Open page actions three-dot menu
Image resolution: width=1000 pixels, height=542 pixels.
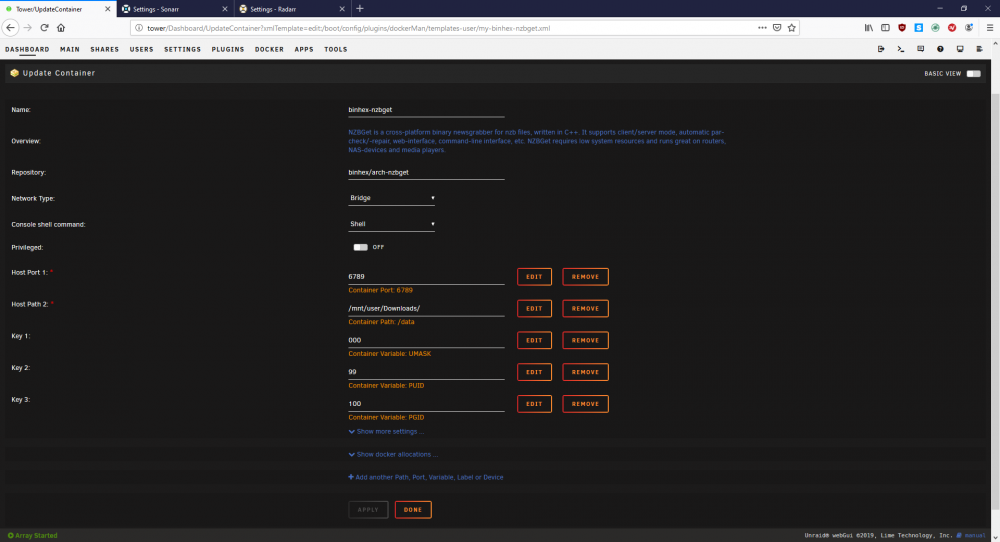pyautogui.click(x=762, y=28)
